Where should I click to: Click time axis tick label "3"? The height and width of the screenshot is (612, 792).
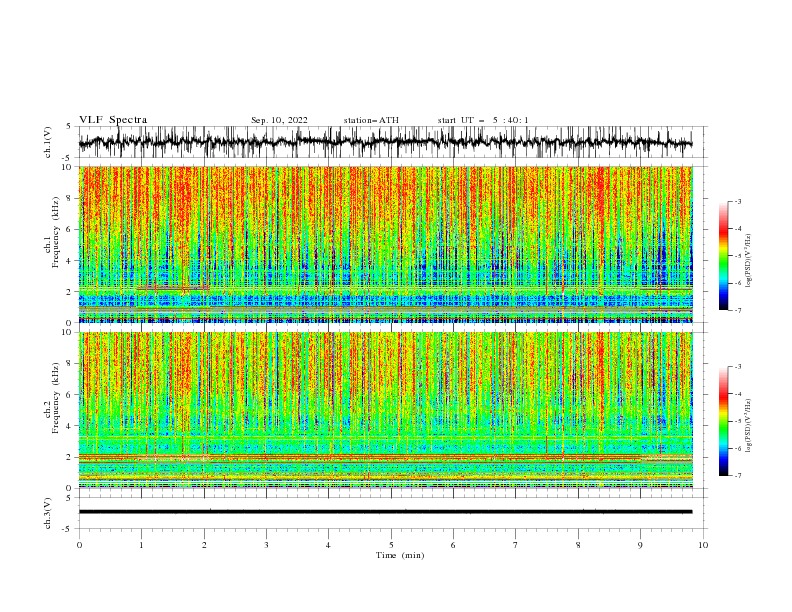click(x=266, y=545)
